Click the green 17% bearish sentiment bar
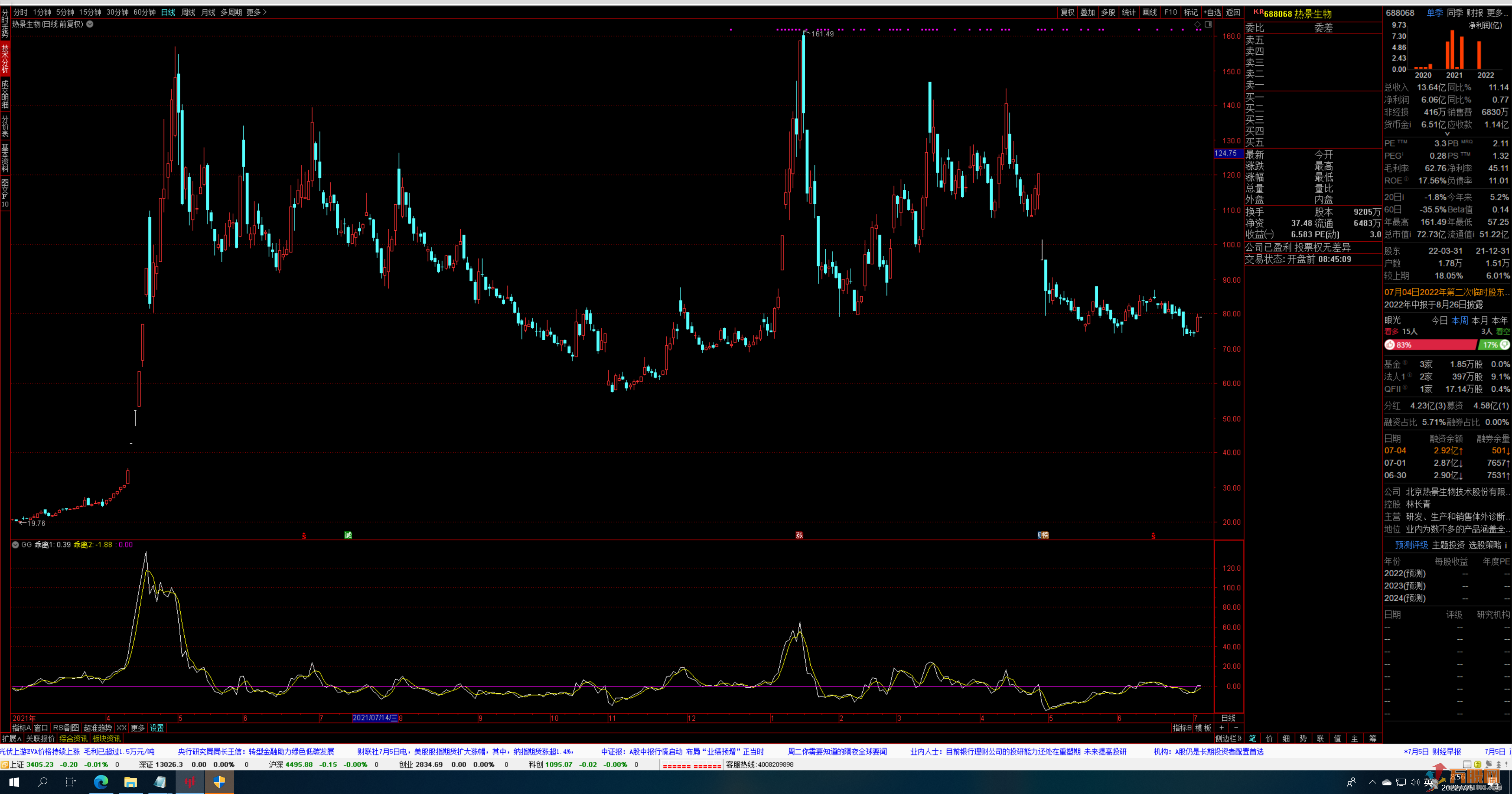 [x=1494, y=345]
